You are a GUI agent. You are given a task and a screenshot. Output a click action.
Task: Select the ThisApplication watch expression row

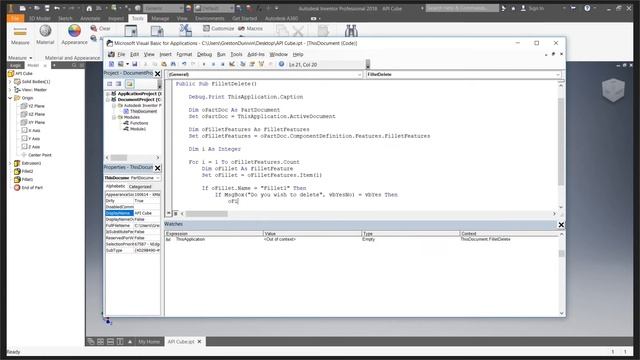coord(361,239)
